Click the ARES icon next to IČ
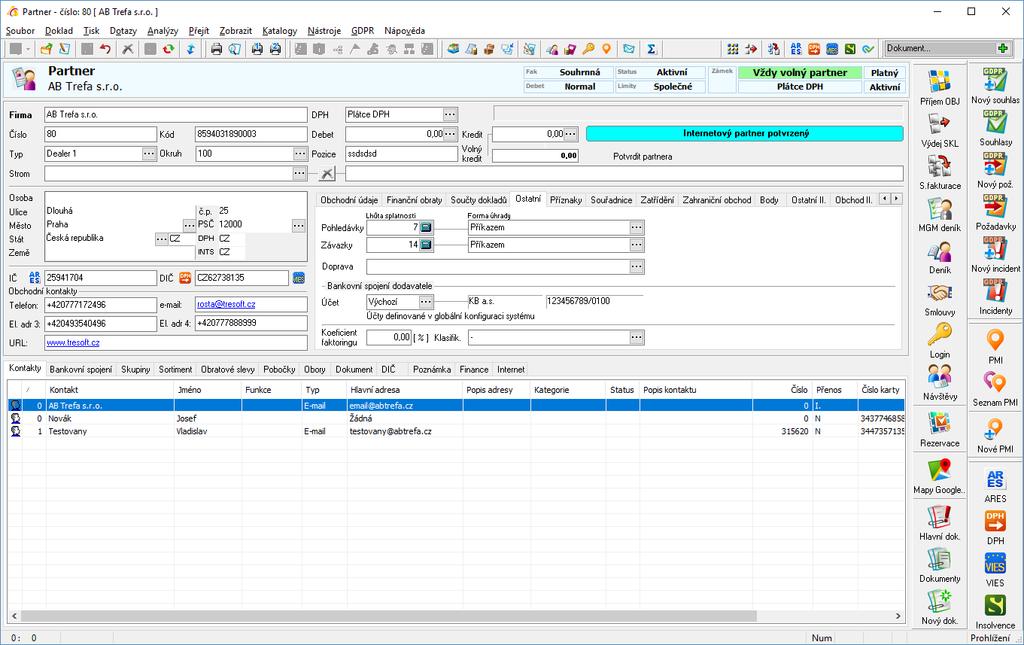The height and width of the screenshot is (645, 1024). click(x=35, y=278)
